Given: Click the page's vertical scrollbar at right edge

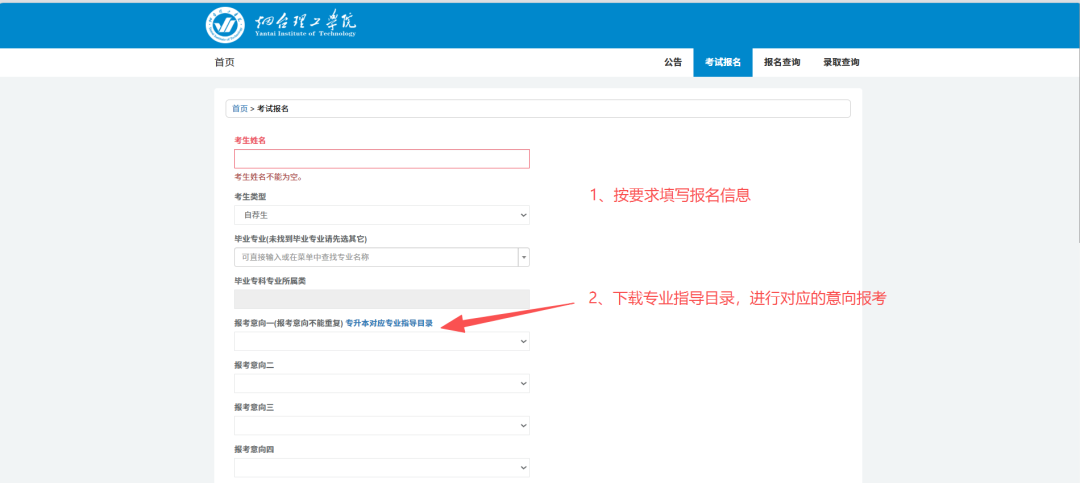Looking at the screenshot, I should click(1075, 150).
